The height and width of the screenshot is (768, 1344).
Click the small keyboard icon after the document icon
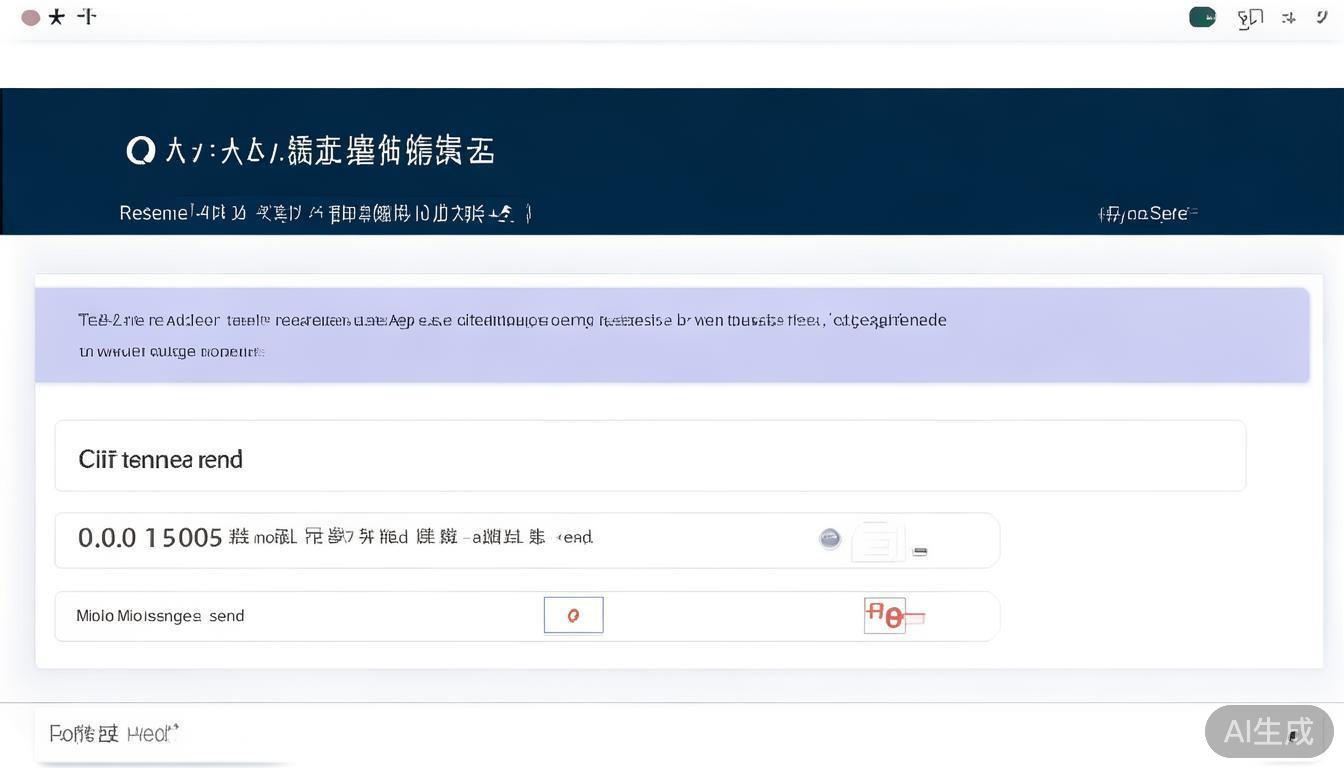point(919,550)
